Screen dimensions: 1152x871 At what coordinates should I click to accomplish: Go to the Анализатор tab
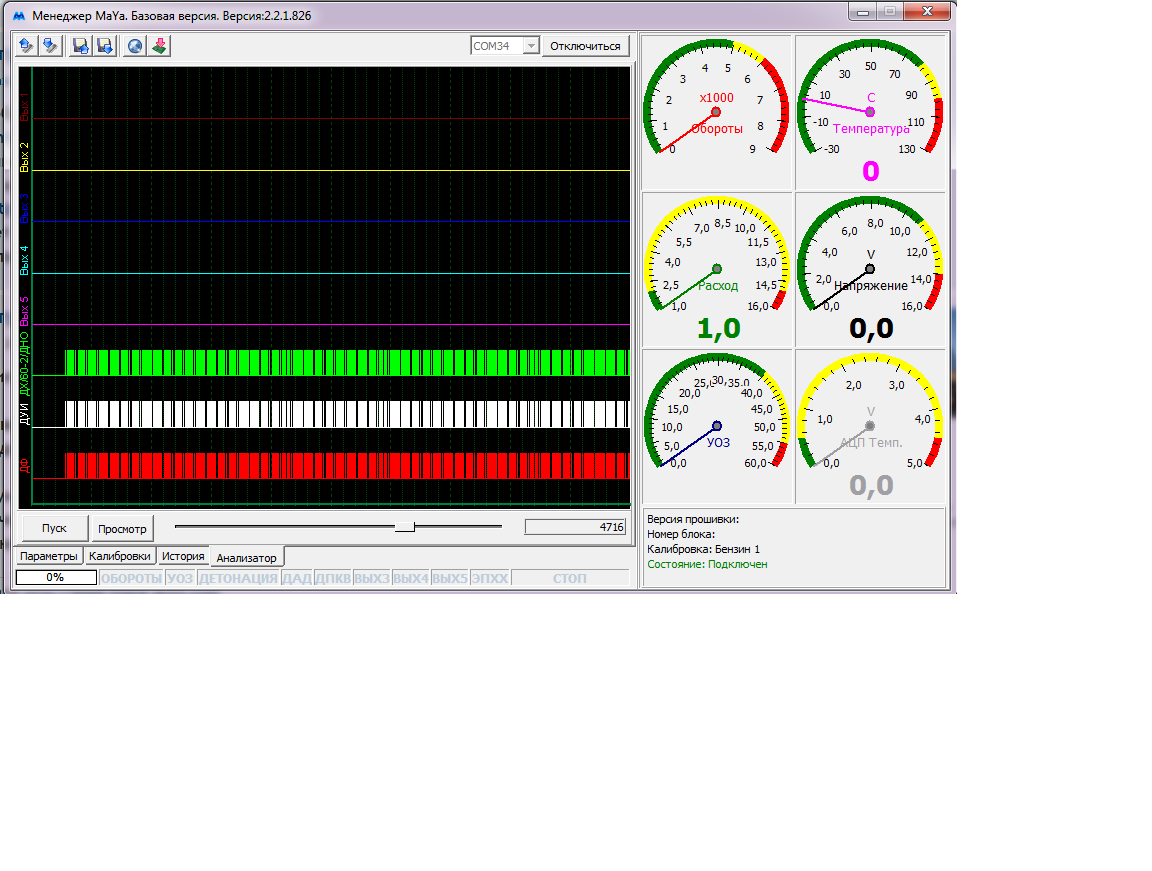(246, 558)
